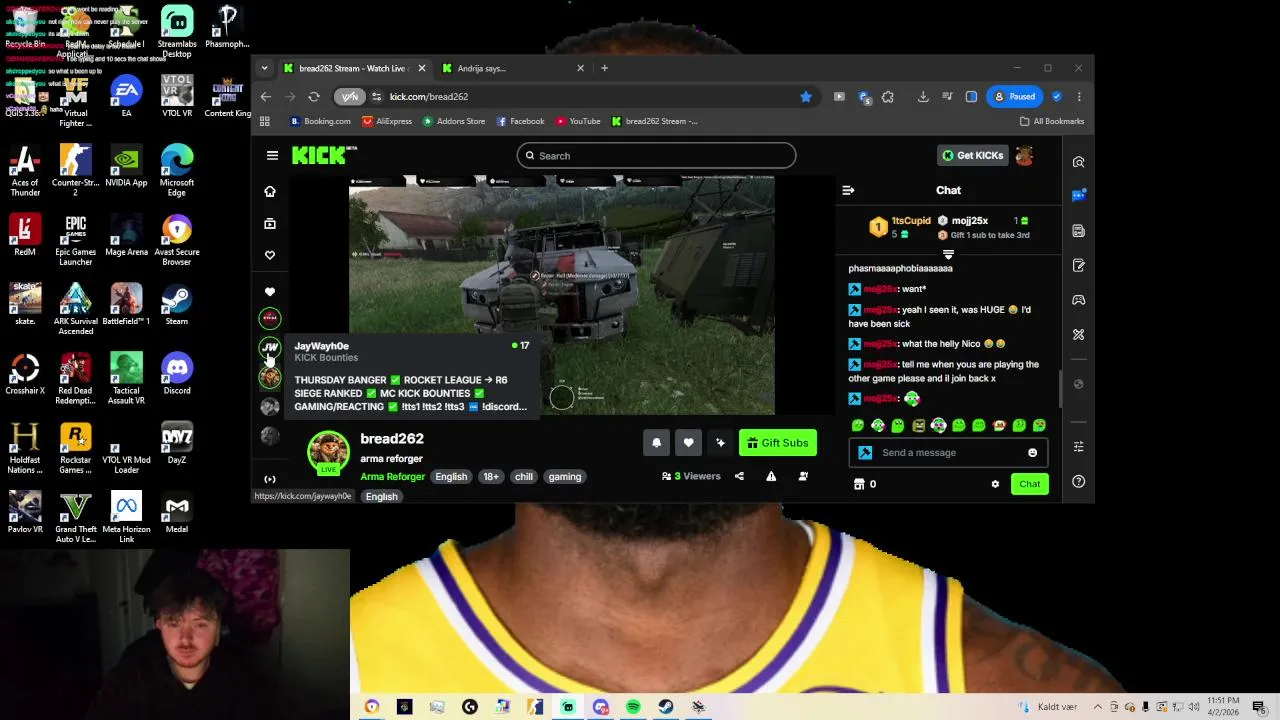This screenshot has width=1280, height=720.
Task: Show hidden tray icons chevron
Action: pyautogui.click(x=1098, y=707)
